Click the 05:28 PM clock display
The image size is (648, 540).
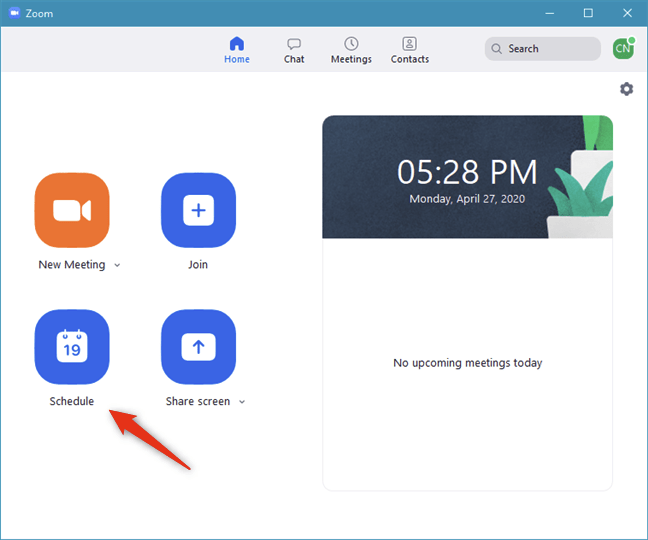[x=467, y=172]
